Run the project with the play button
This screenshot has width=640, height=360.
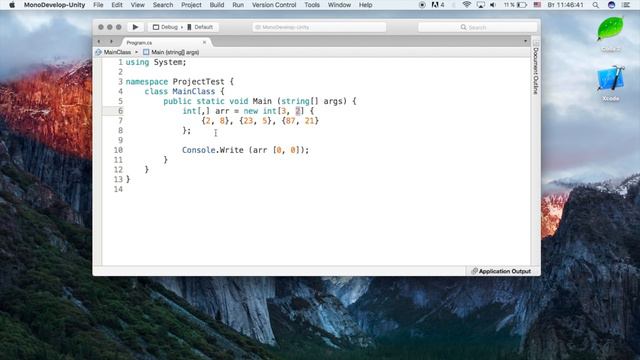tap(135, 27)
